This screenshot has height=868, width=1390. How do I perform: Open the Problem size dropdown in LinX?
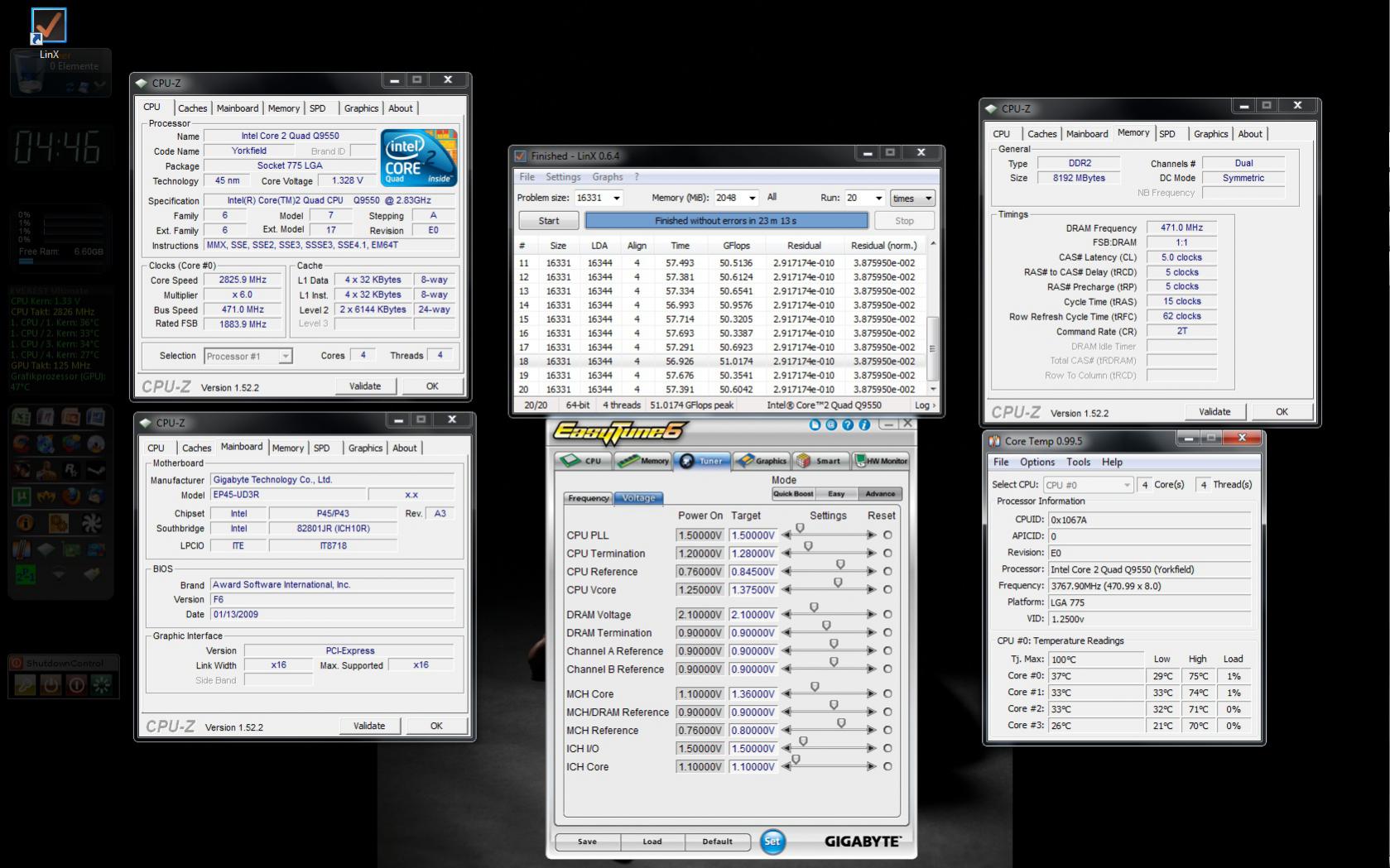(x=616, y=199)
